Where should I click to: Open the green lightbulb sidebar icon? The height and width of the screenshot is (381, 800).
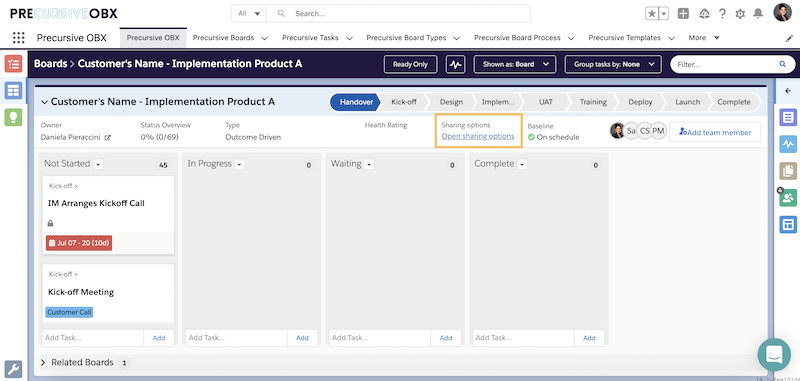[x=13, y=117]
